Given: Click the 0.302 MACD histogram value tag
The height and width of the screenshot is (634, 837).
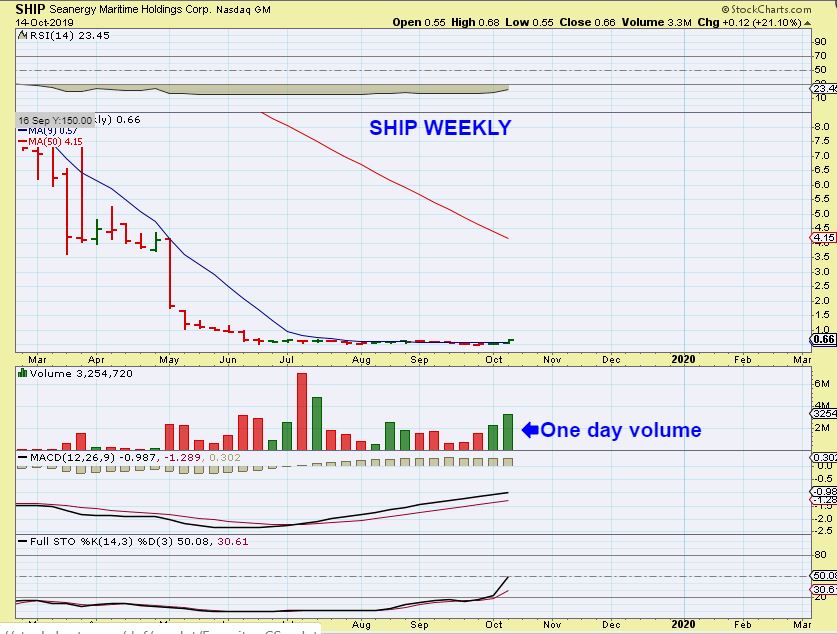Looking at the screenshot, I should tap(824, 457).
